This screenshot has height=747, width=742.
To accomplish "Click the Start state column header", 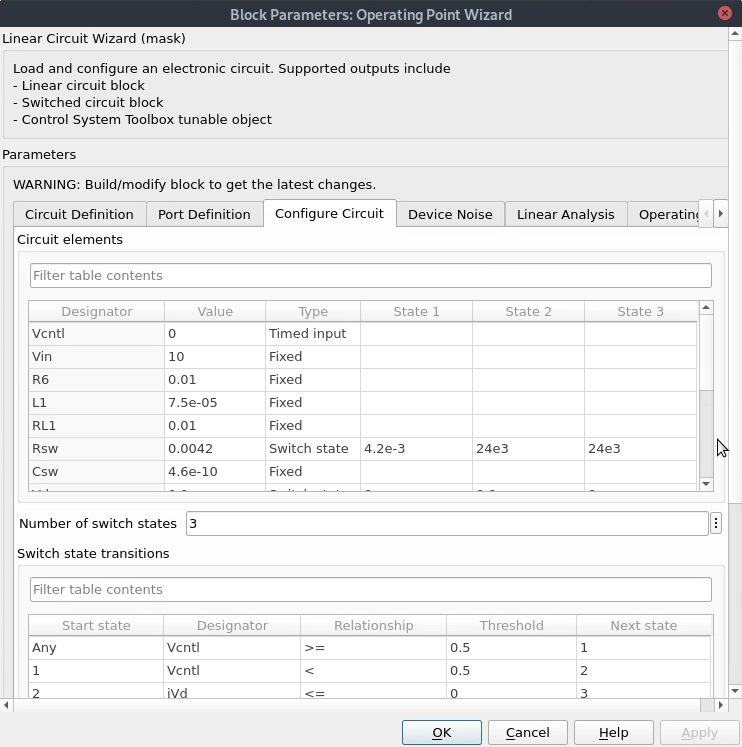I will tap(96, 626).
